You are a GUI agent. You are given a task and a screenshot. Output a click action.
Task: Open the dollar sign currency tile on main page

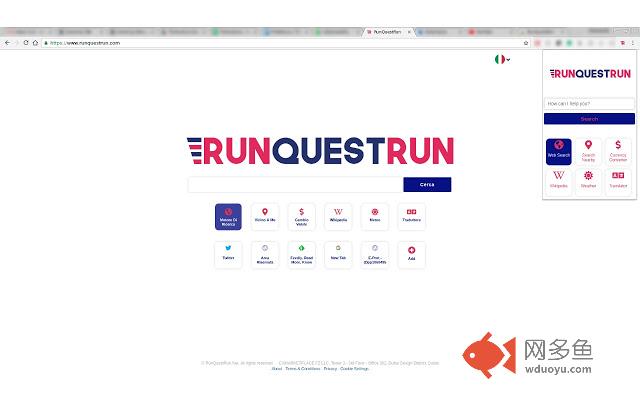point(301,217)
